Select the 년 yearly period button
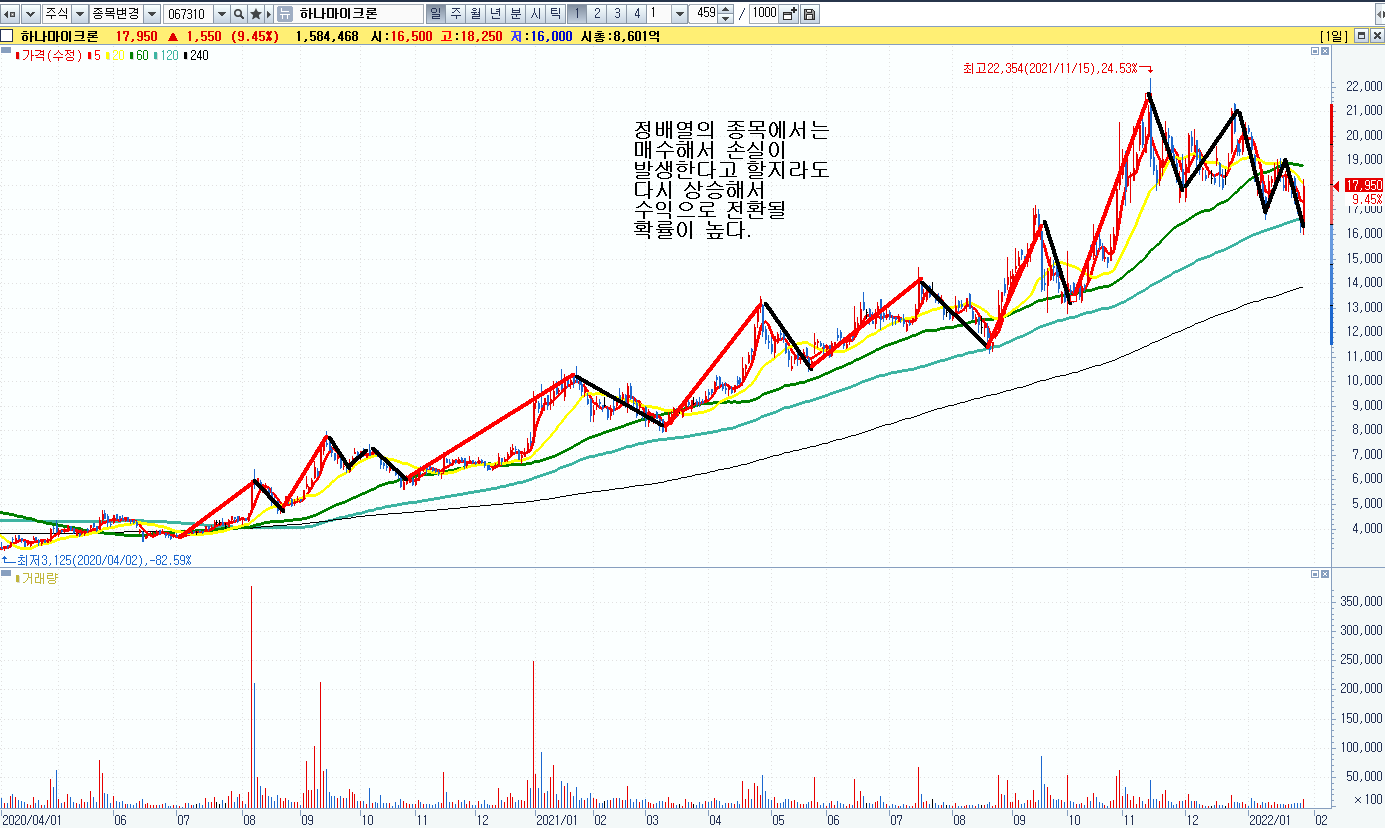This screenshot has height=828, width=1385. 495,14
